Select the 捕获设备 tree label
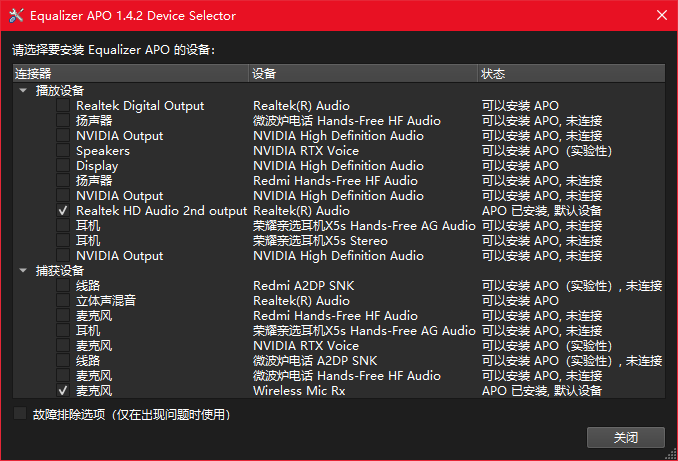Viewport: 678px width, 461px height. pyautogui.click(x=60, y=271)
